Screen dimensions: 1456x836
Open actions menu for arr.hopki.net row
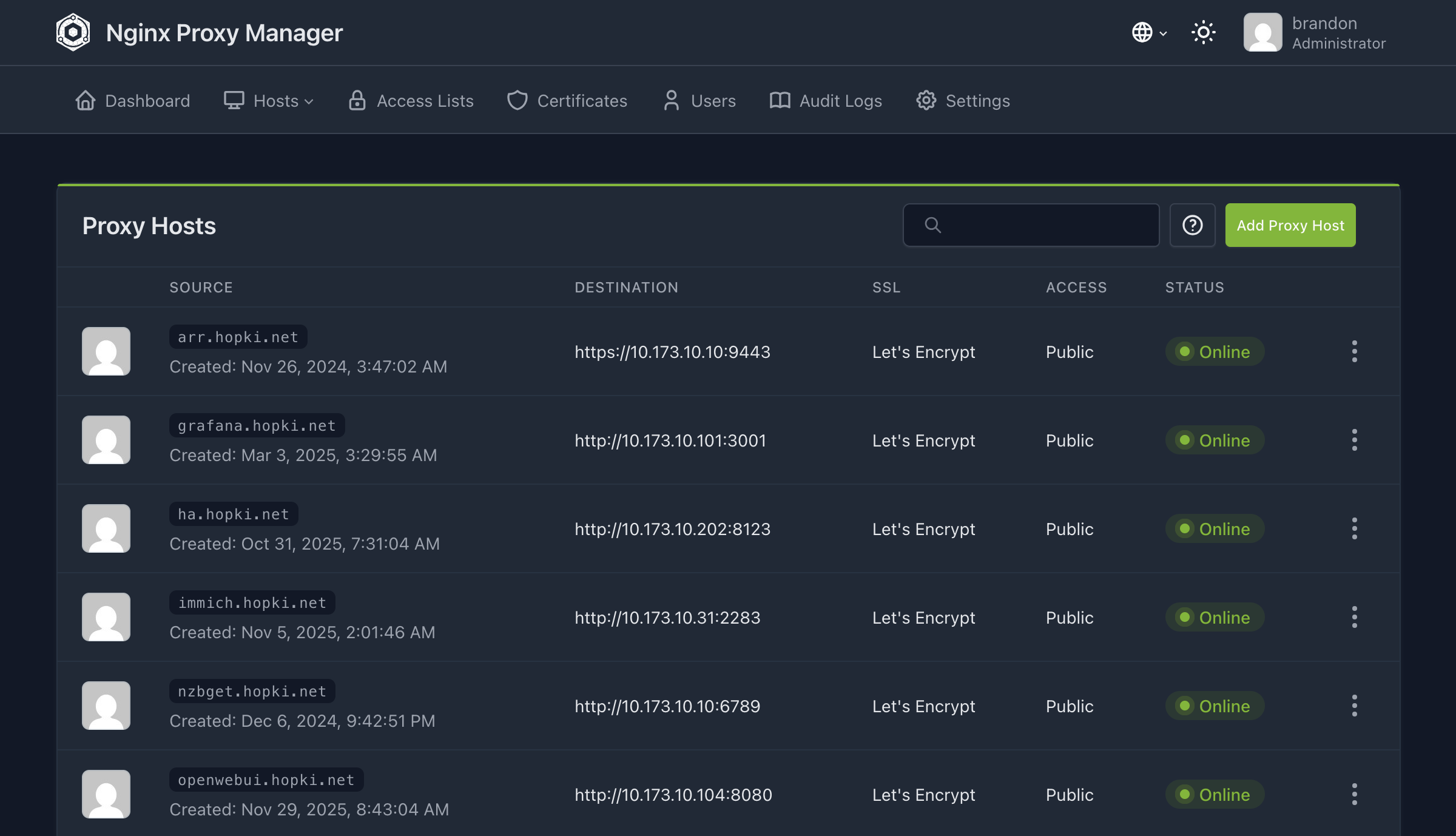[x=1355, y=351]
